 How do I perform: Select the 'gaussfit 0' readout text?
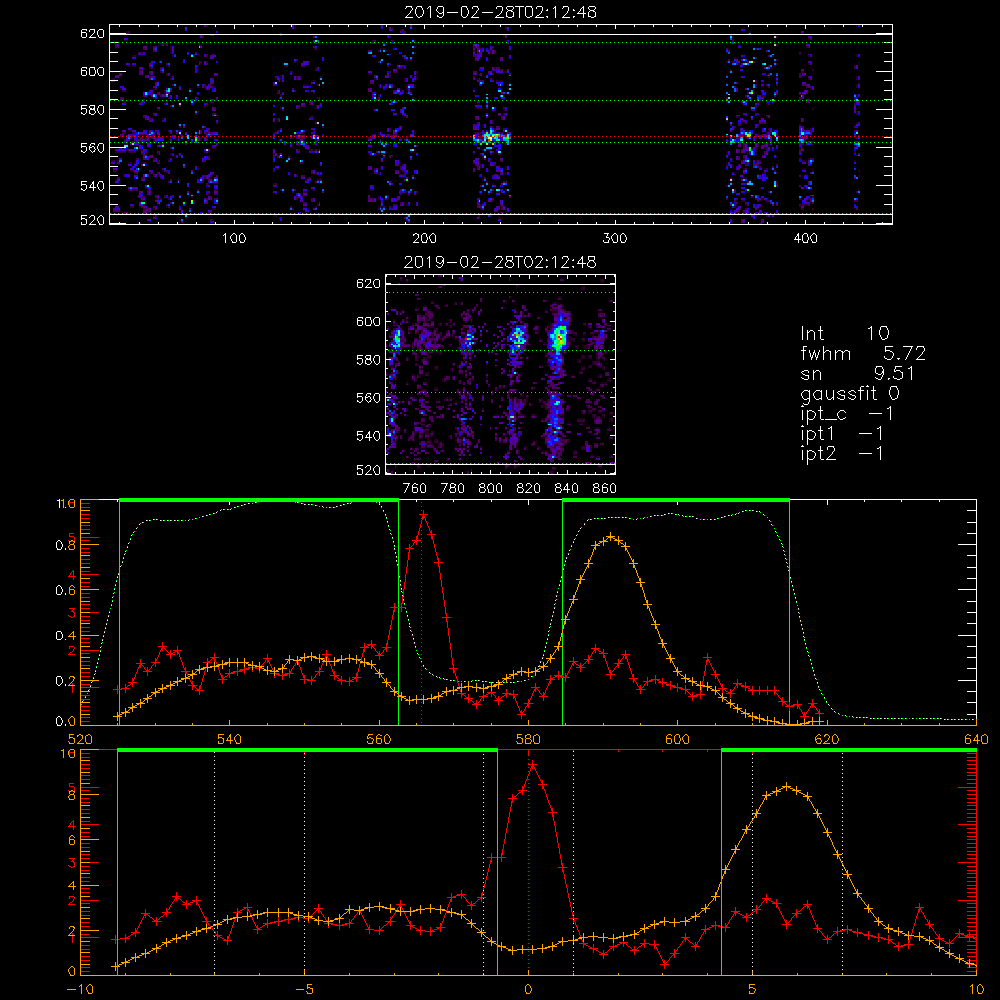point(850,394)
